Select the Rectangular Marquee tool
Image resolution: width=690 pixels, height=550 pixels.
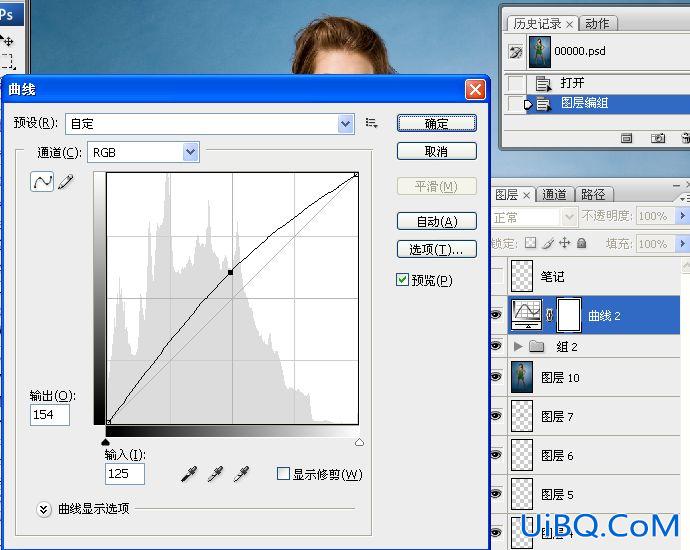click(x=7, y=61)
